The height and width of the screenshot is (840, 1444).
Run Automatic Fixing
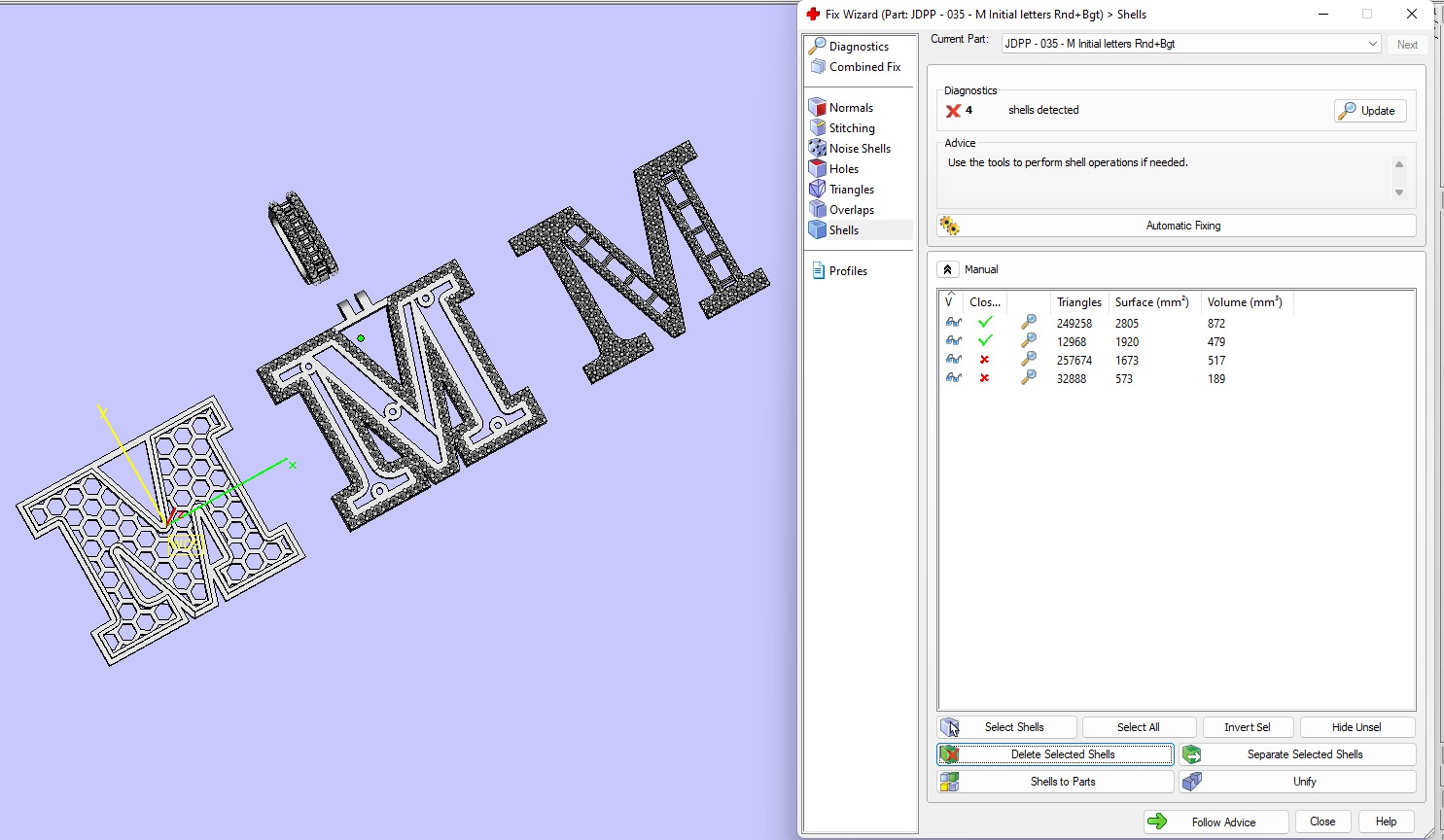(x=1177, y=226)
